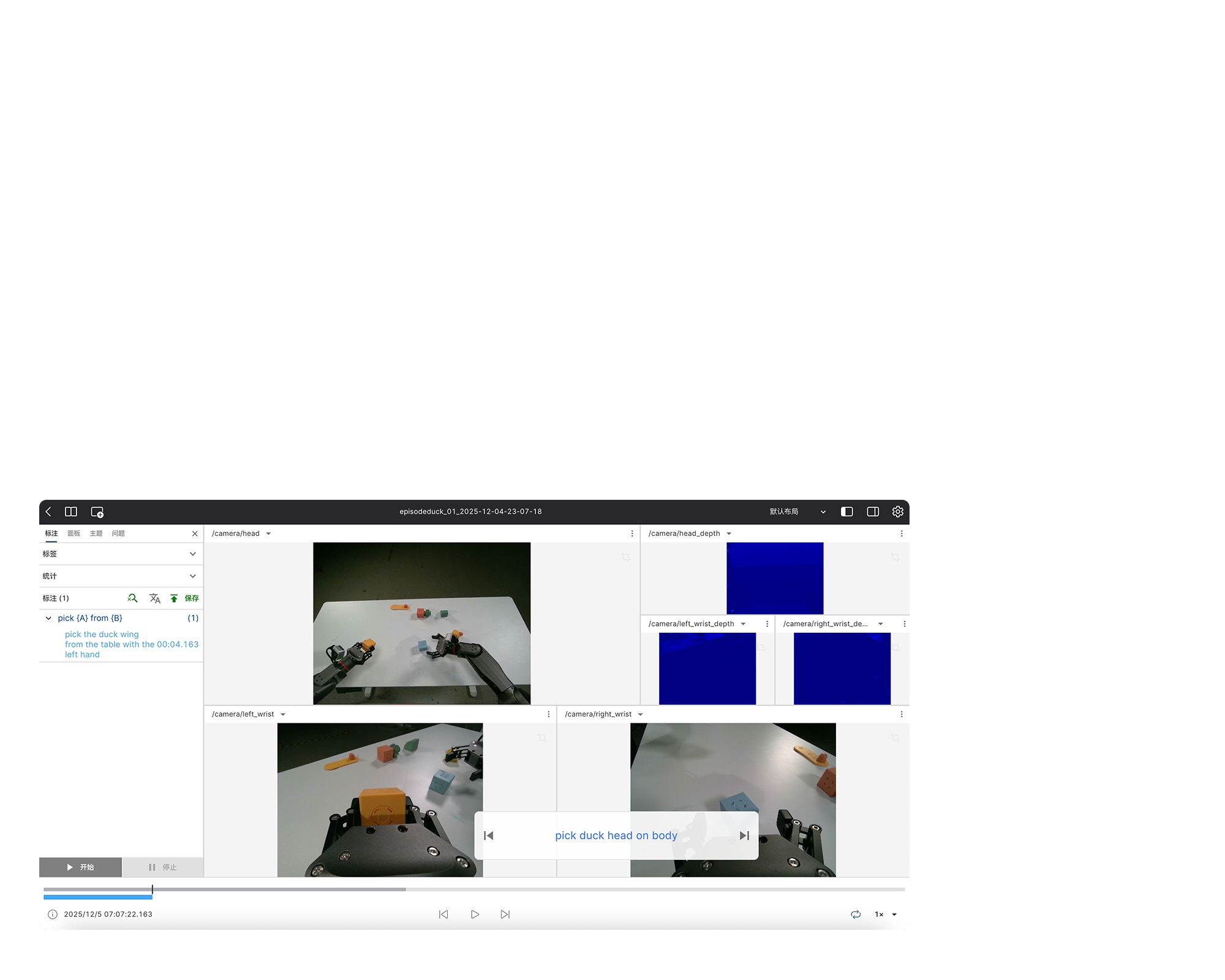
Task: Switch to the 问题 tab
Action: [118, 533]
